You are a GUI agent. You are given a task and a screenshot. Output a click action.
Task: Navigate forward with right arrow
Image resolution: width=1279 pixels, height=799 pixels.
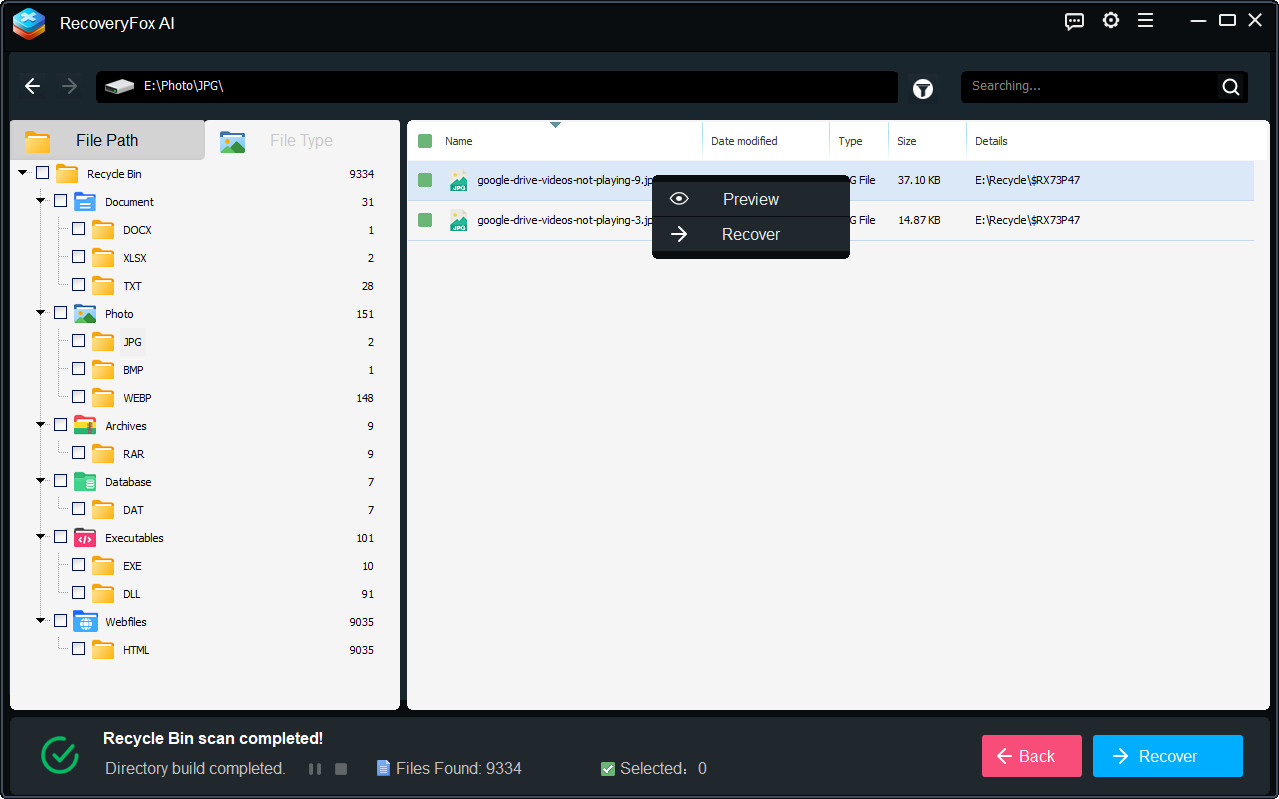69,86
